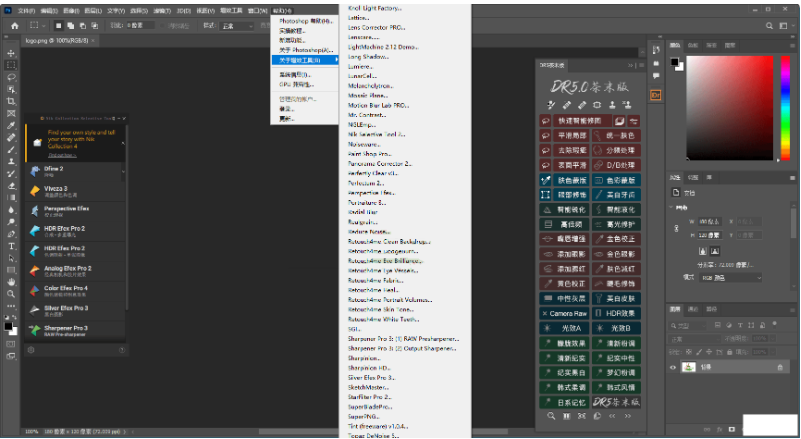Image resolution: width=801 pixels, height=439 pixels.
Task: Click the HDR效果 button in DR panel
Action: 616,314
